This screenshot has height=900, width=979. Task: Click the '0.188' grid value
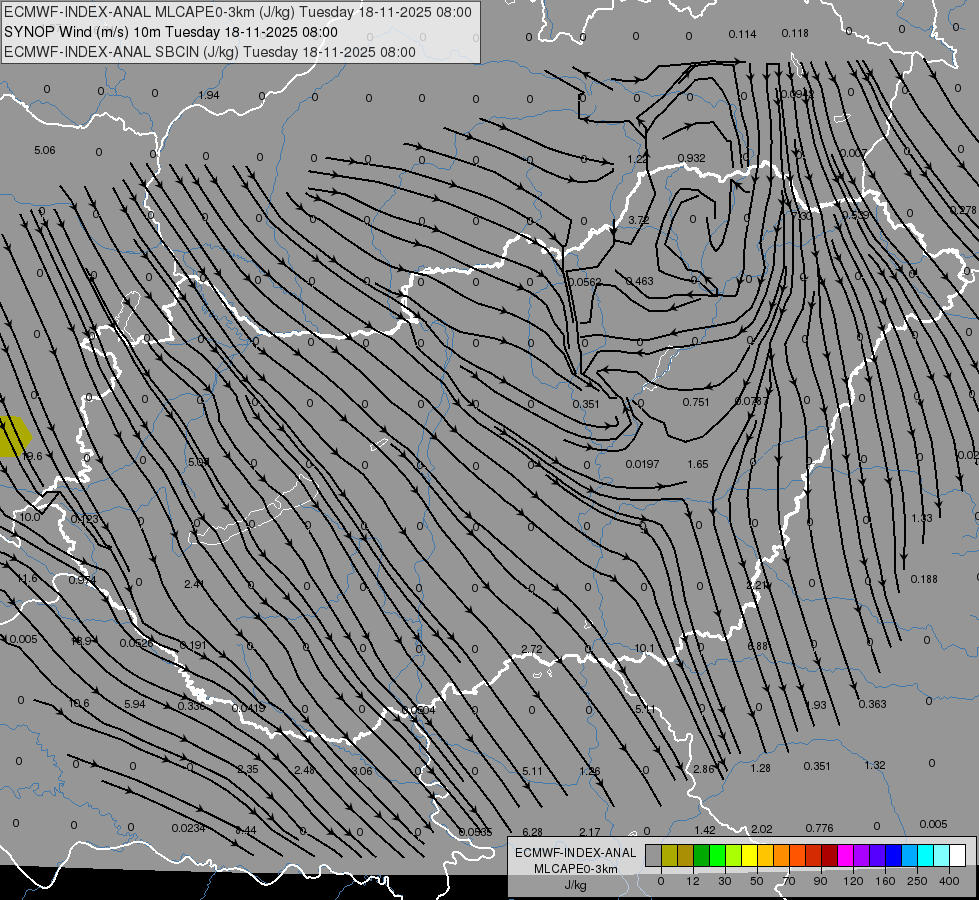(x=924, y=579)
